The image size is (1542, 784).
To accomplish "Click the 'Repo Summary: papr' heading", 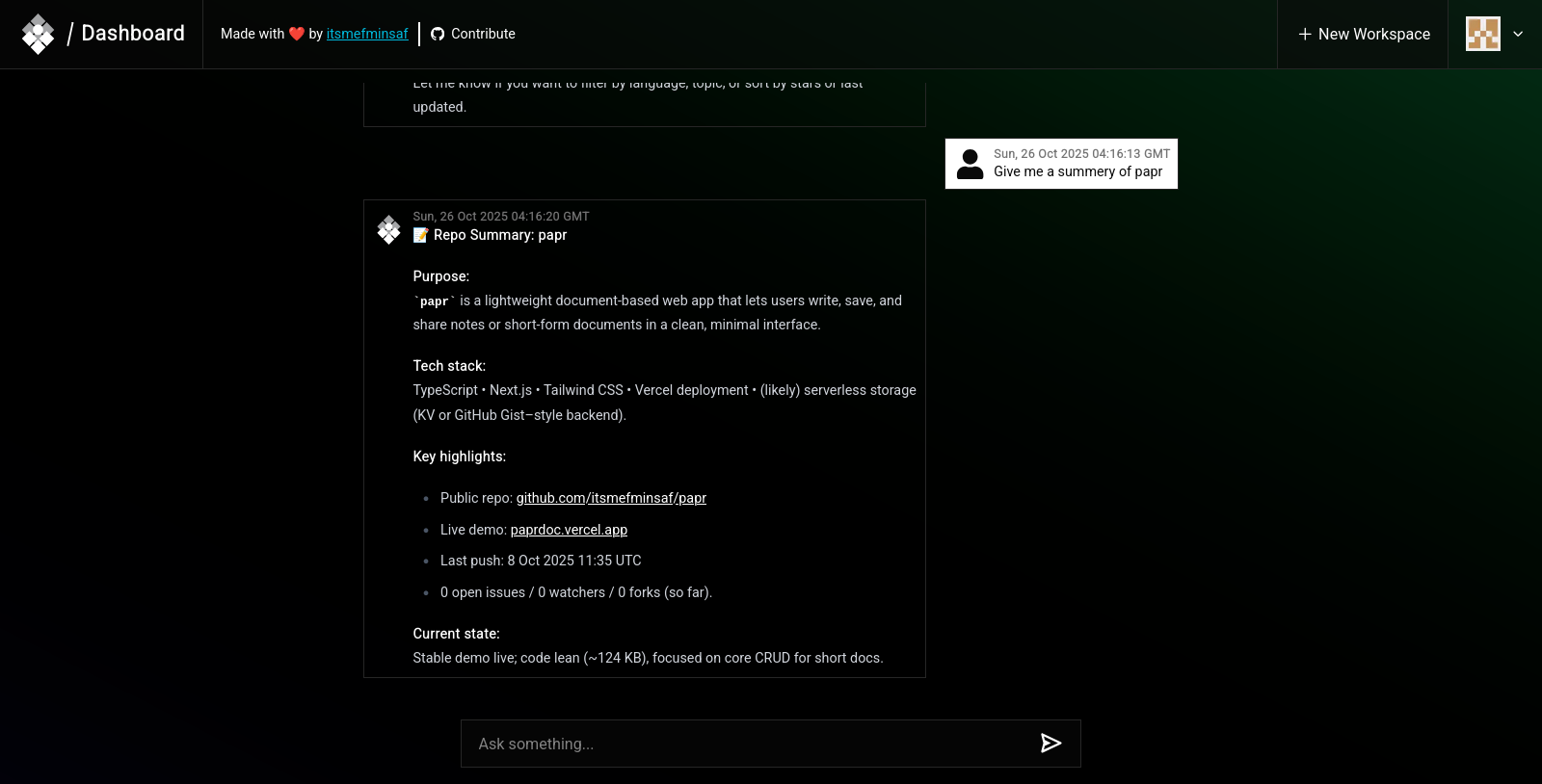I will pyautogui.click(x=500, y=235).
